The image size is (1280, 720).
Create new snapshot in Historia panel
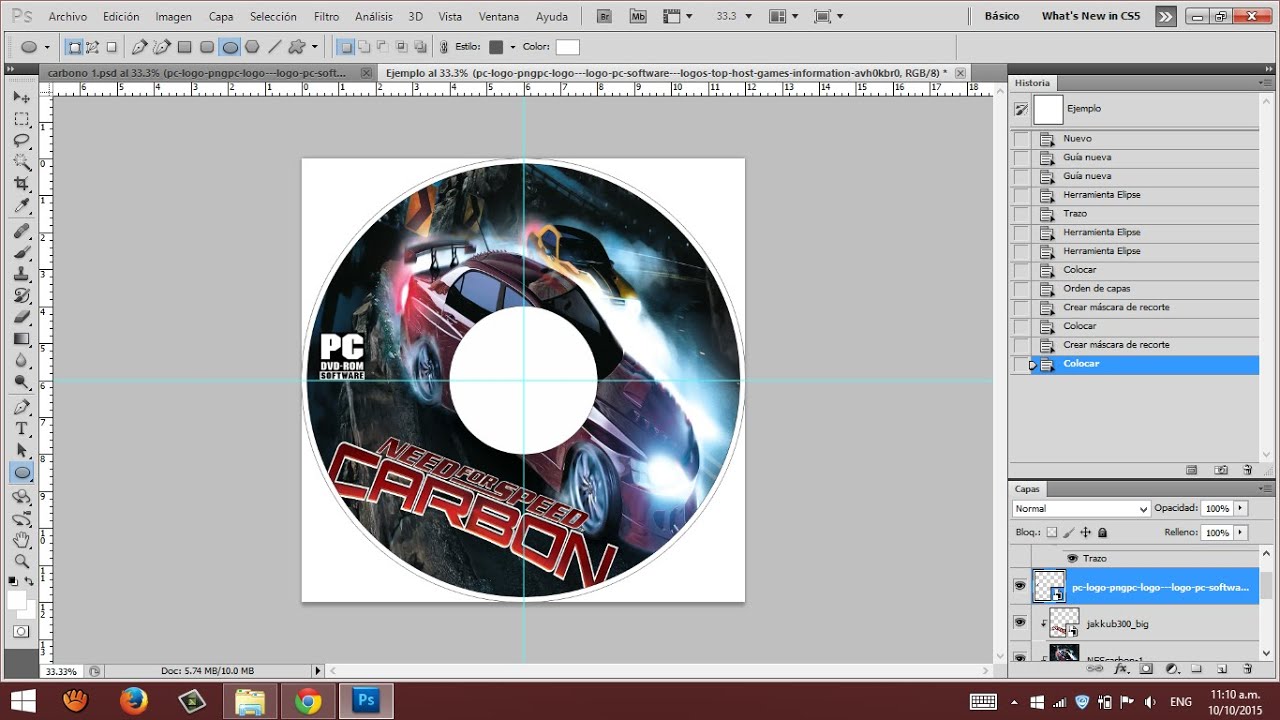click(1221, 469)
